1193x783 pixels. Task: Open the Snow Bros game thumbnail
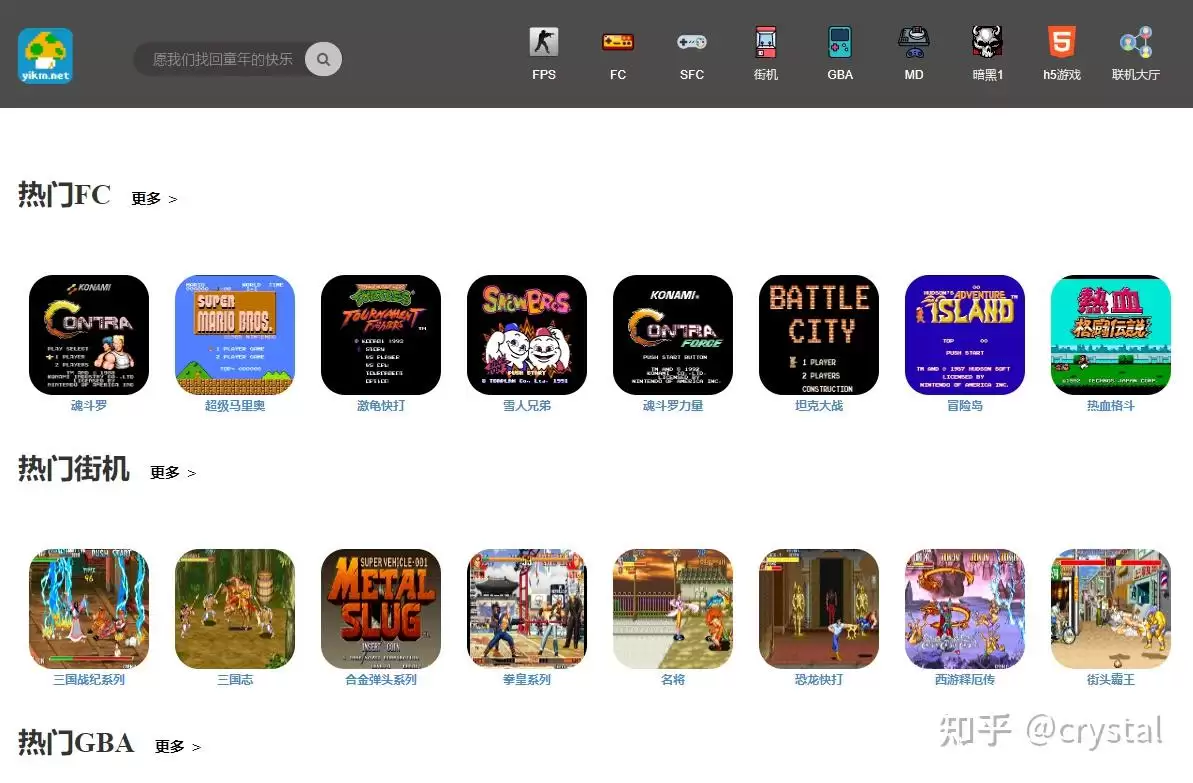tap(527, 335)
